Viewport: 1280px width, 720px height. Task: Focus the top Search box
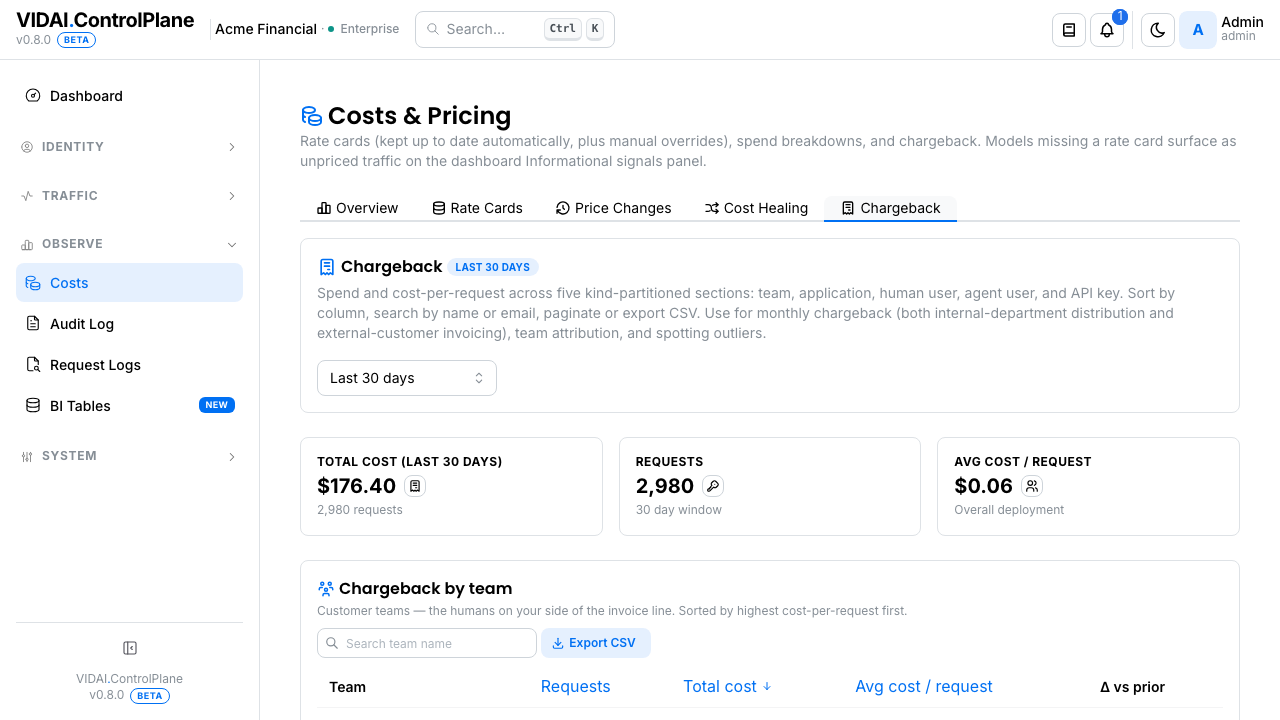pos(515,29)
